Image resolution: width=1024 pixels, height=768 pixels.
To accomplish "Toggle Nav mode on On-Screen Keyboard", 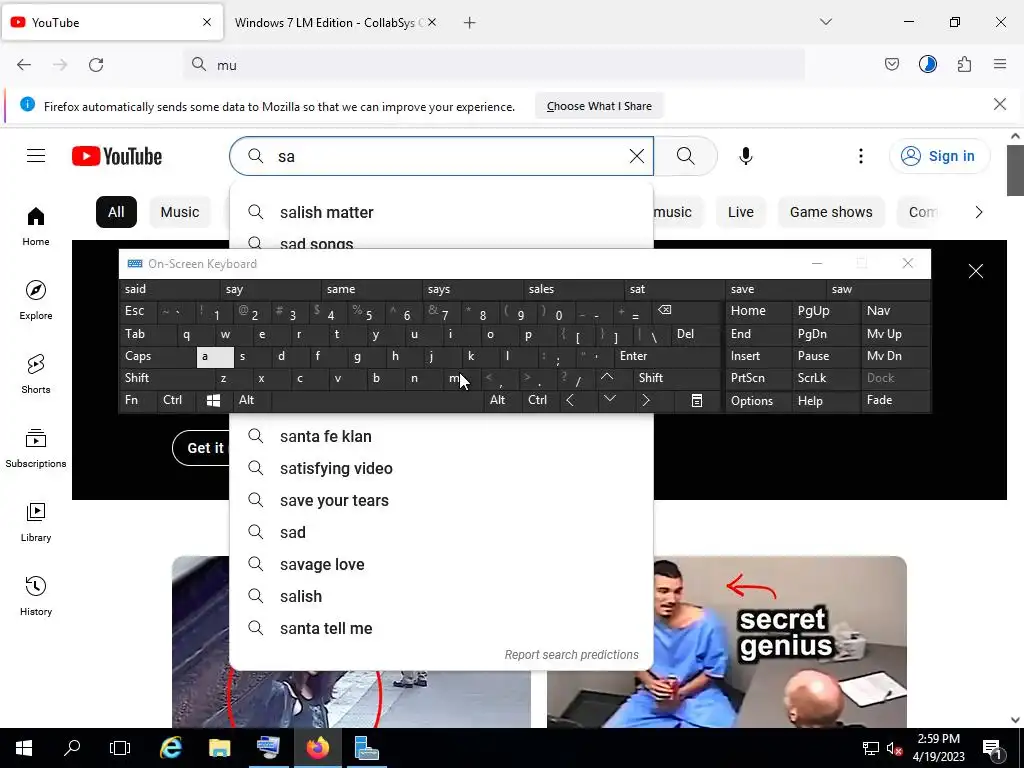I will pos(895,311).
